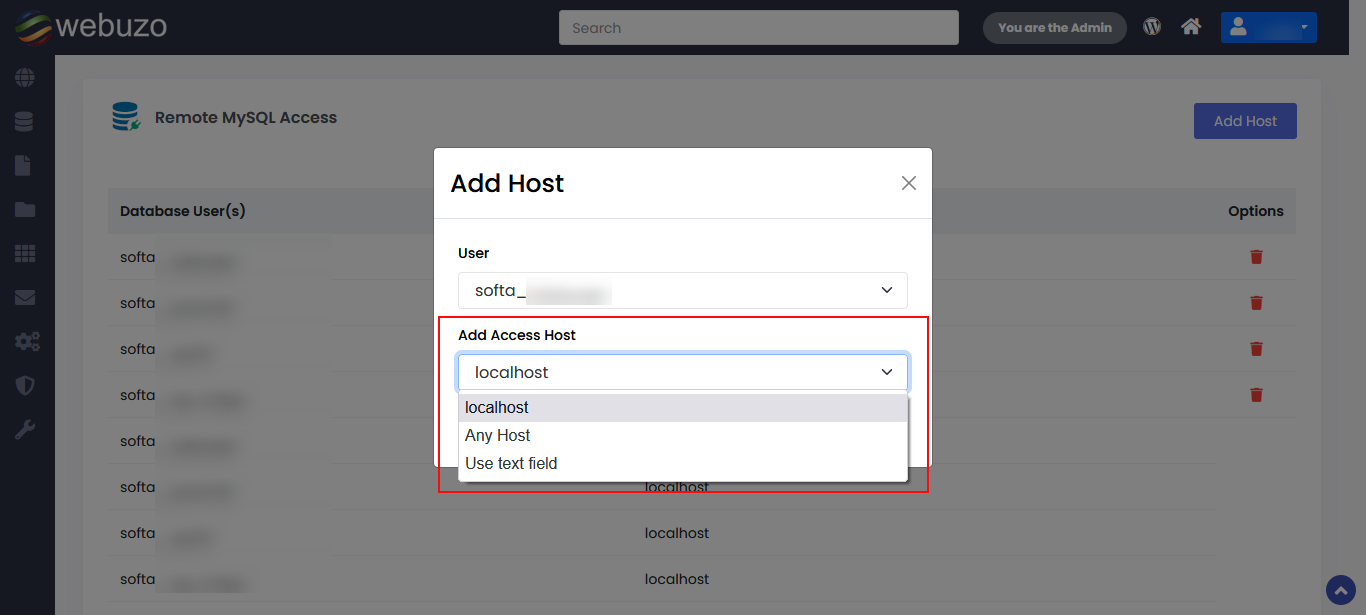Close the Add Host dialog
The image size is (1366, 615).
pyautogui.click(x=908, y=183)
